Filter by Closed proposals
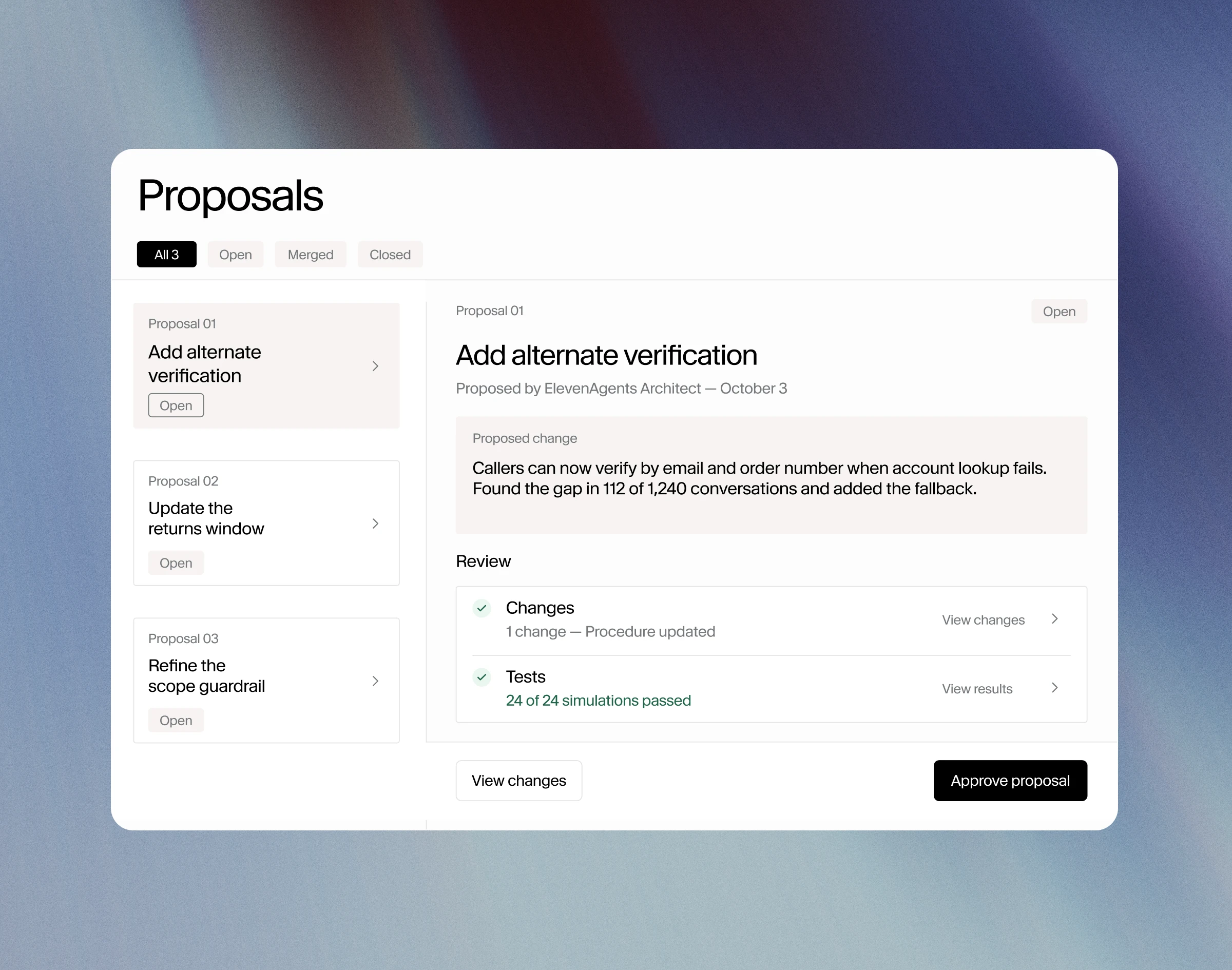Screen dimensions: 1232x970 [390, 255]
